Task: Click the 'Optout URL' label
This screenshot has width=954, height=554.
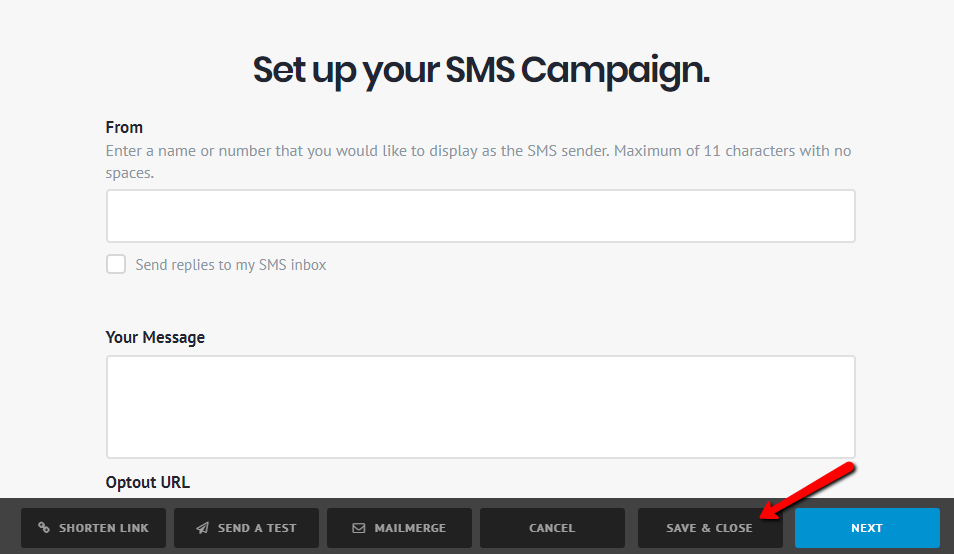Action: click(147, 482)
